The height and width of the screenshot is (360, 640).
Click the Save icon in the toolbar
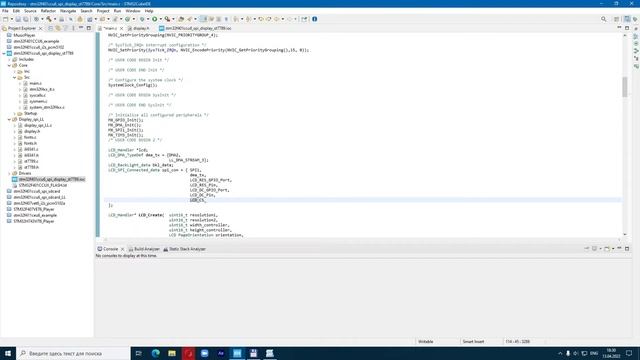(x=18, y=19)
